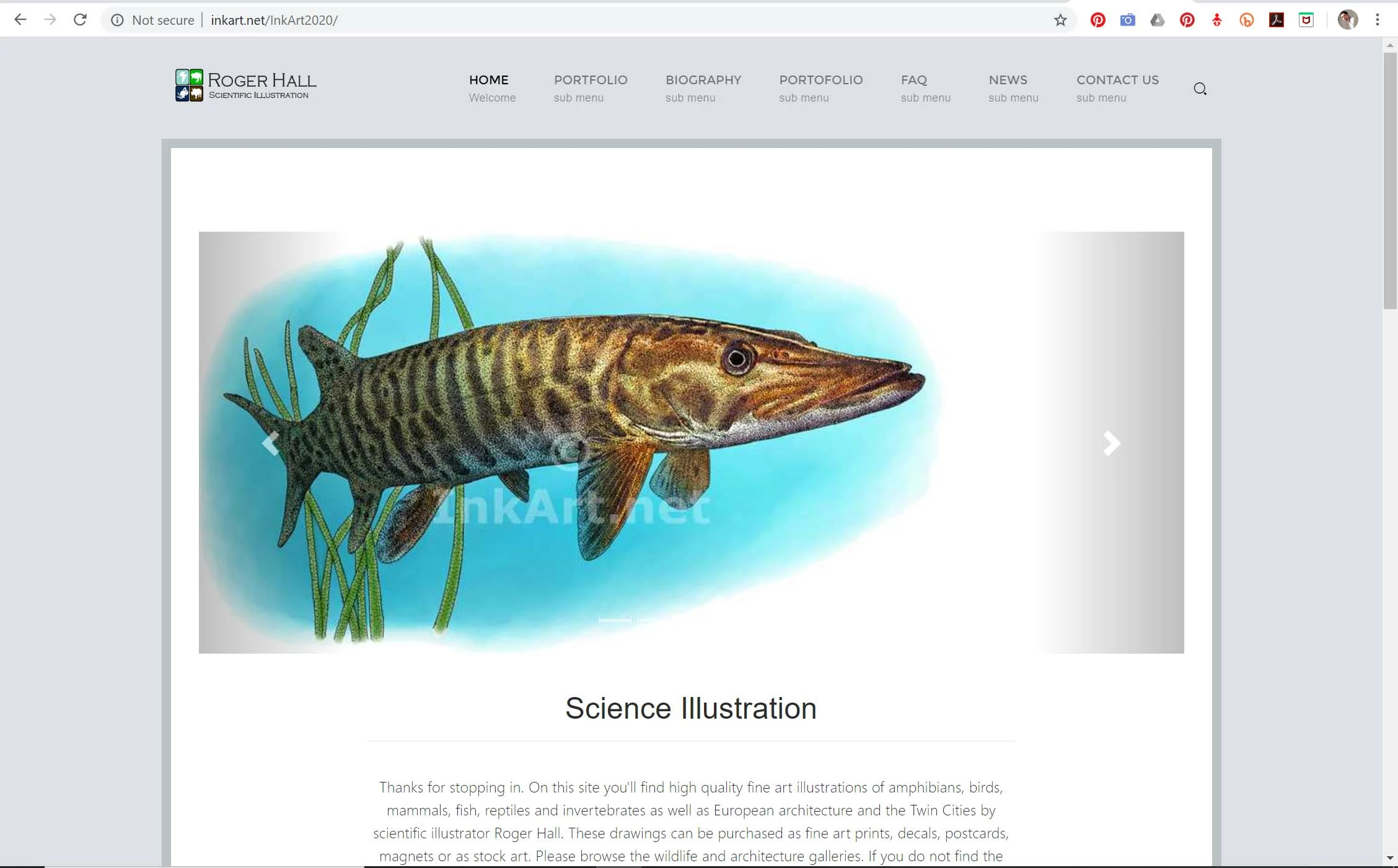Screen dimensions: 1398x868
Task: Click the page's vertical scrollbar thumb
Action: (x=1389, y=180)
